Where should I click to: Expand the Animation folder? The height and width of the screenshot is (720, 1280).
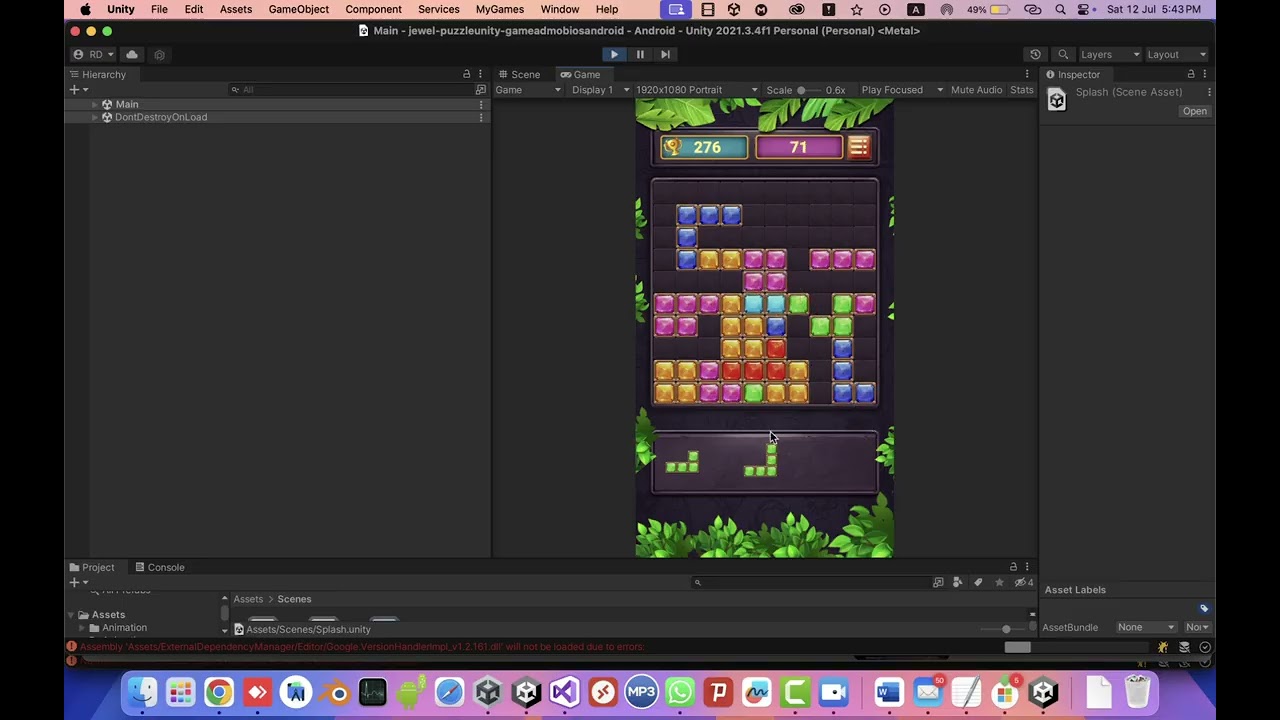[82, 628]
